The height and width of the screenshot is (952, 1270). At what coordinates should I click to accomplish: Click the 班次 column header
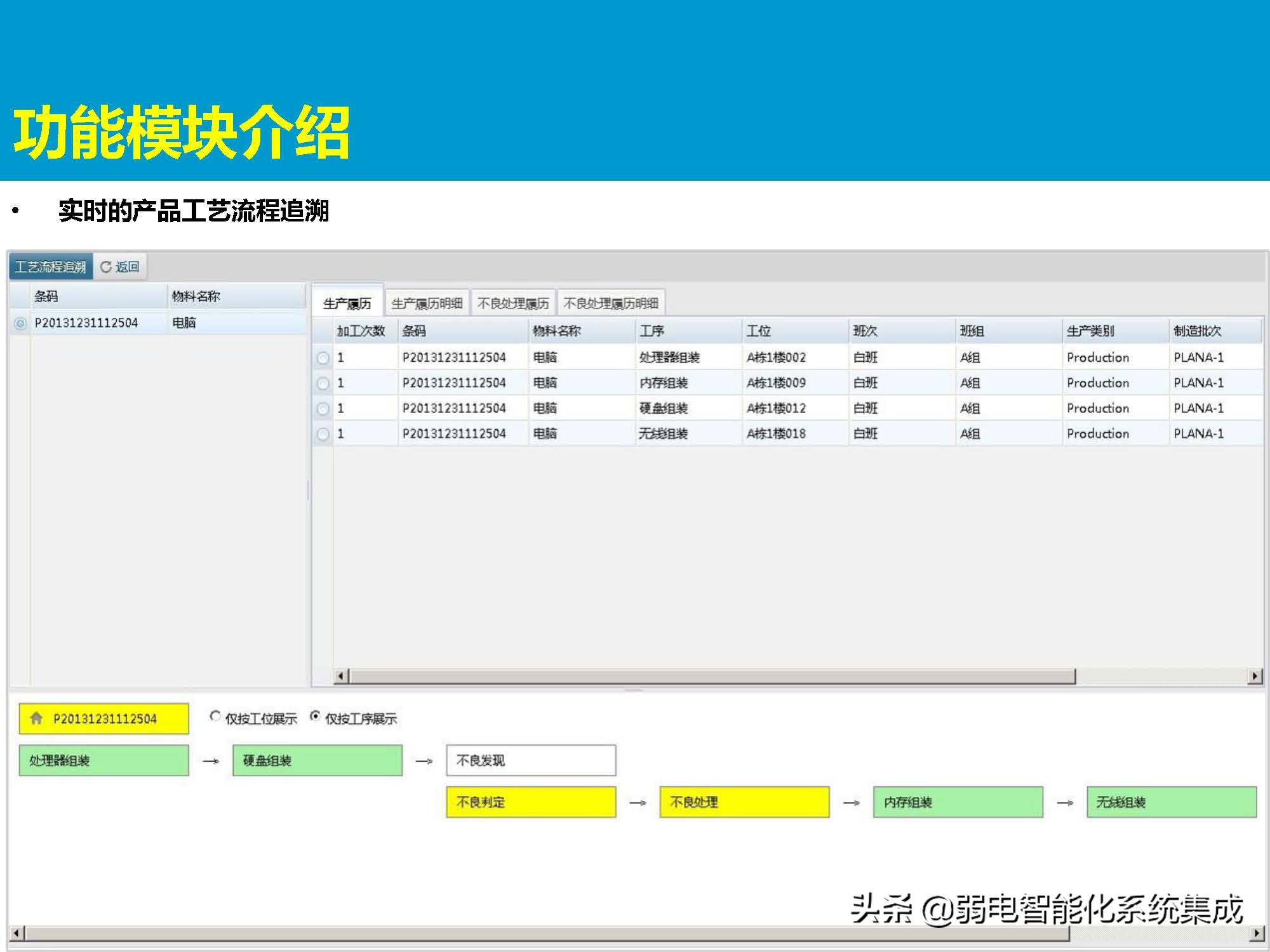[902, 331]
